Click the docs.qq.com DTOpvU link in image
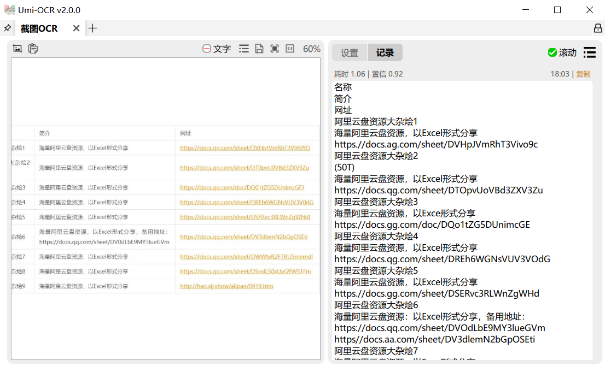 [244, 168]
